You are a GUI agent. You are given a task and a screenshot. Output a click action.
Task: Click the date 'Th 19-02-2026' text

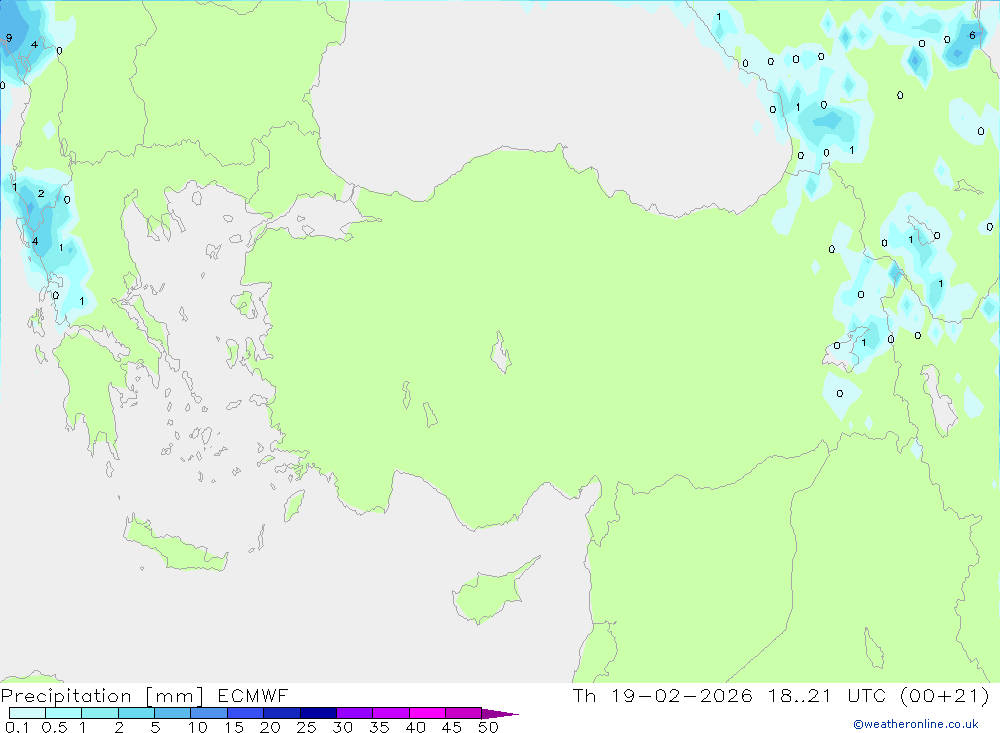[x=662, y=696]
